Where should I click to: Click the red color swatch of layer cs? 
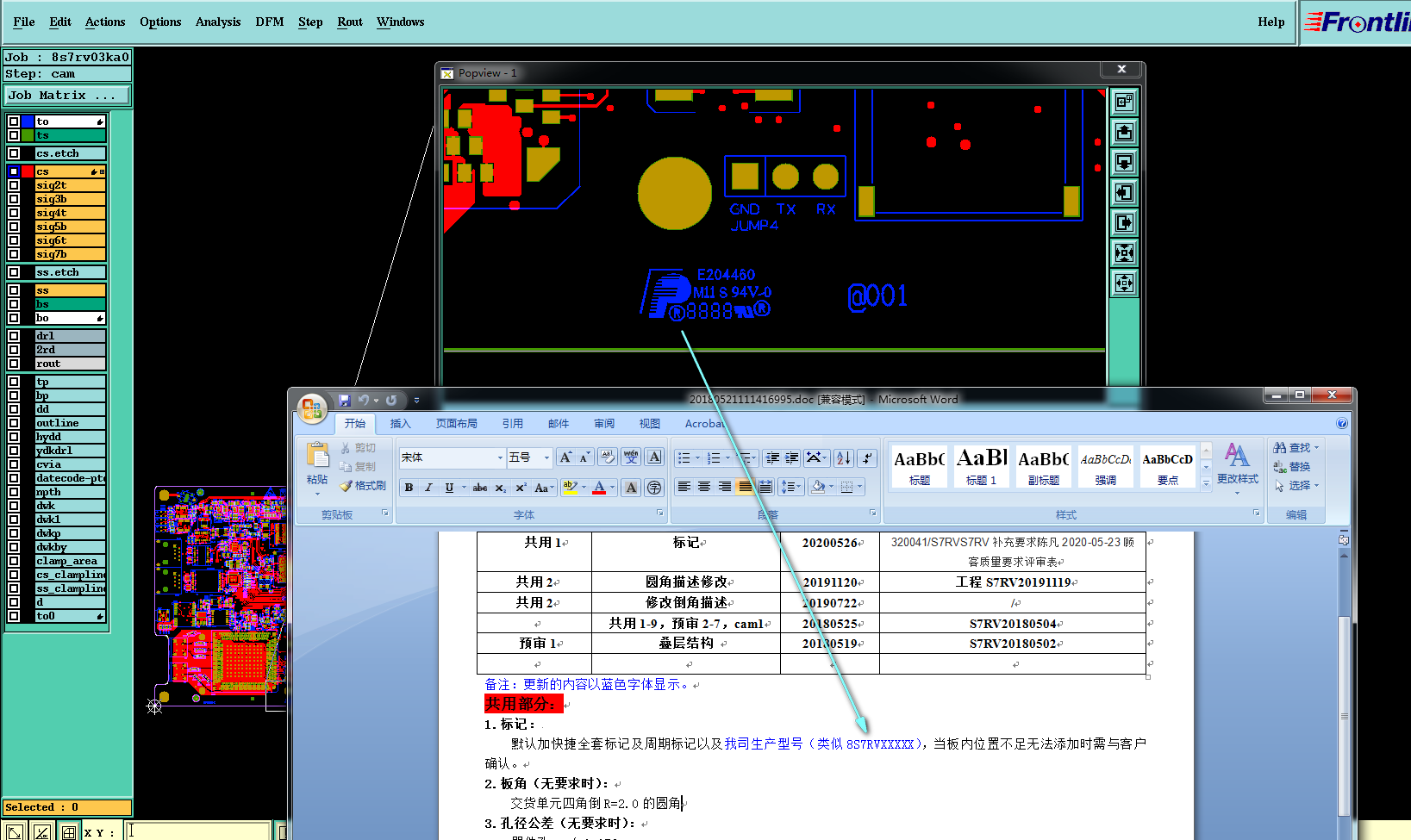click(x=28, y=171)
